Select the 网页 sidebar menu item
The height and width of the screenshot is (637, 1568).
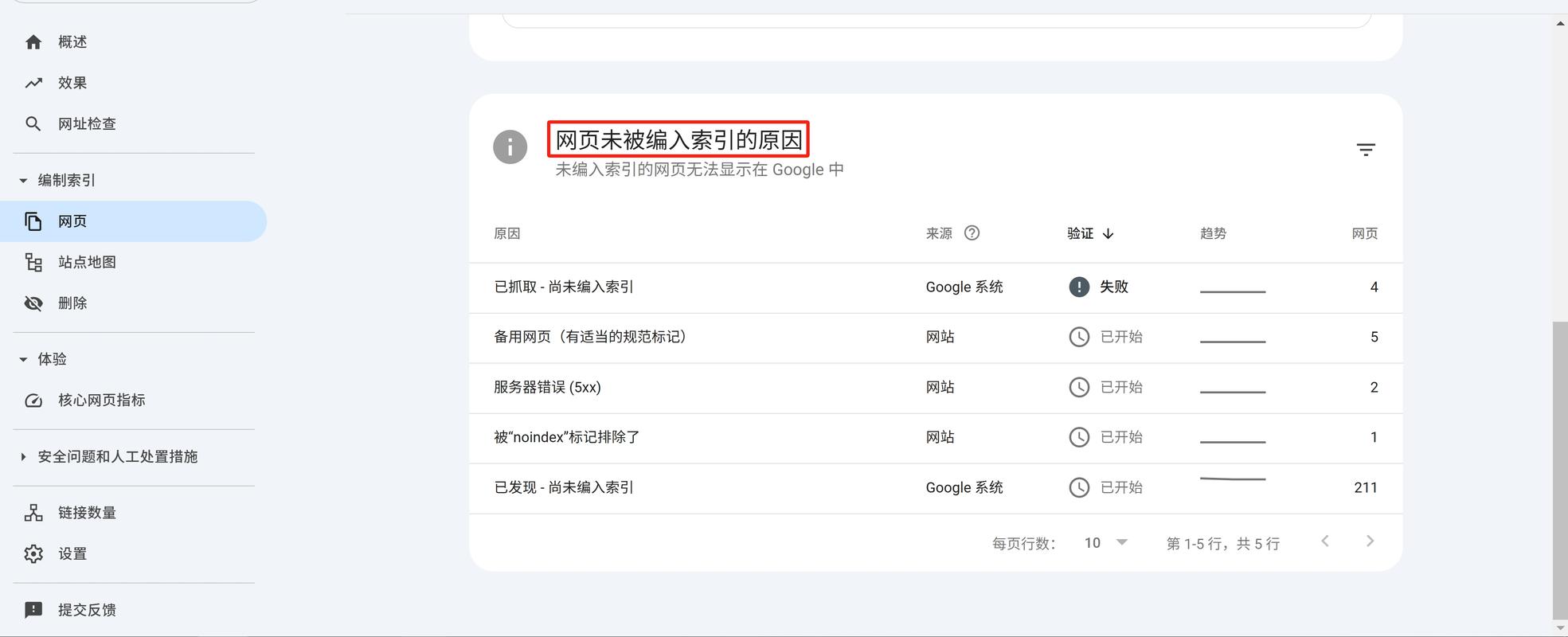72,221
